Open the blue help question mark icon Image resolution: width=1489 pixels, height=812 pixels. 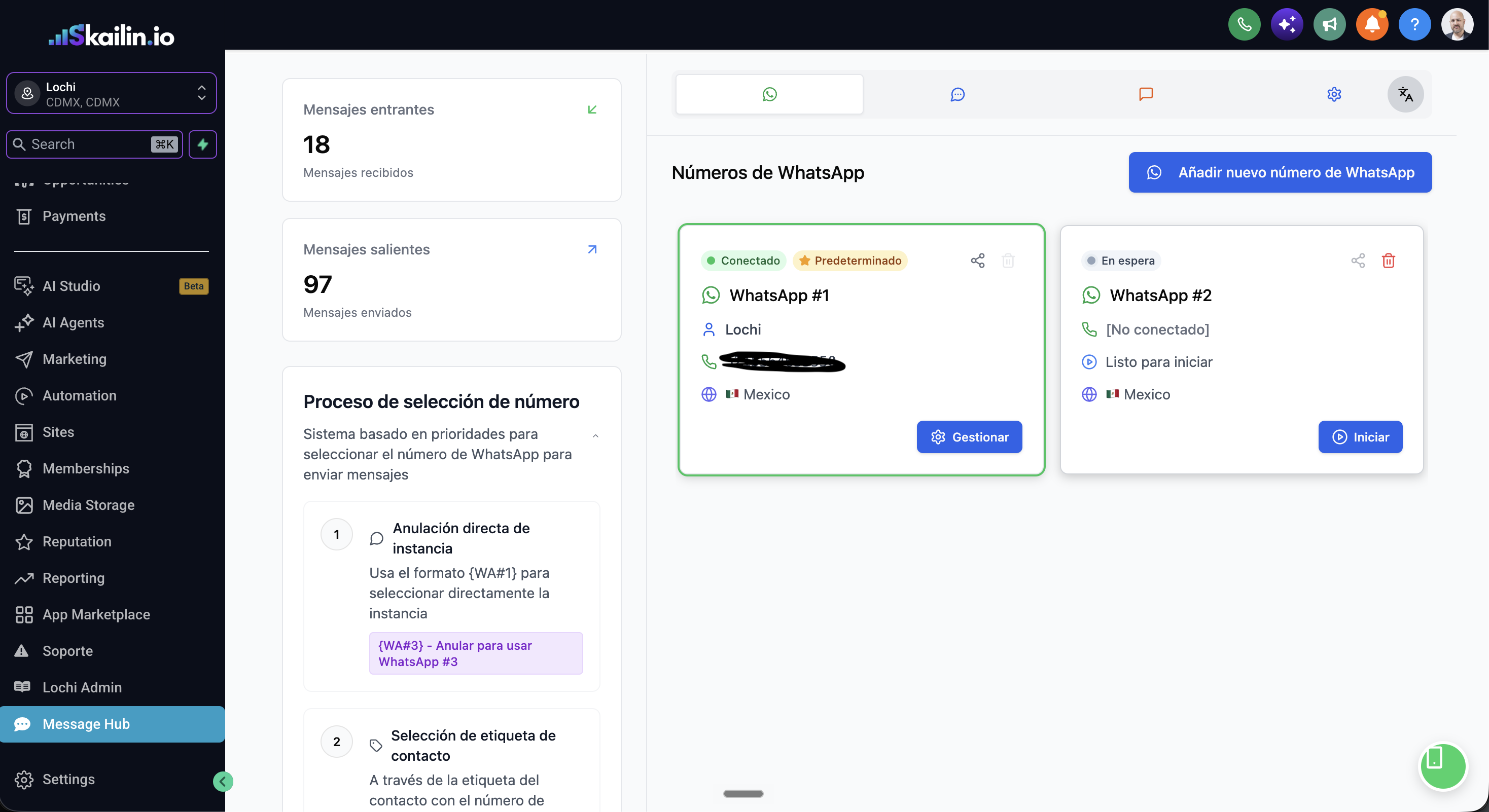pos(1414,24)
